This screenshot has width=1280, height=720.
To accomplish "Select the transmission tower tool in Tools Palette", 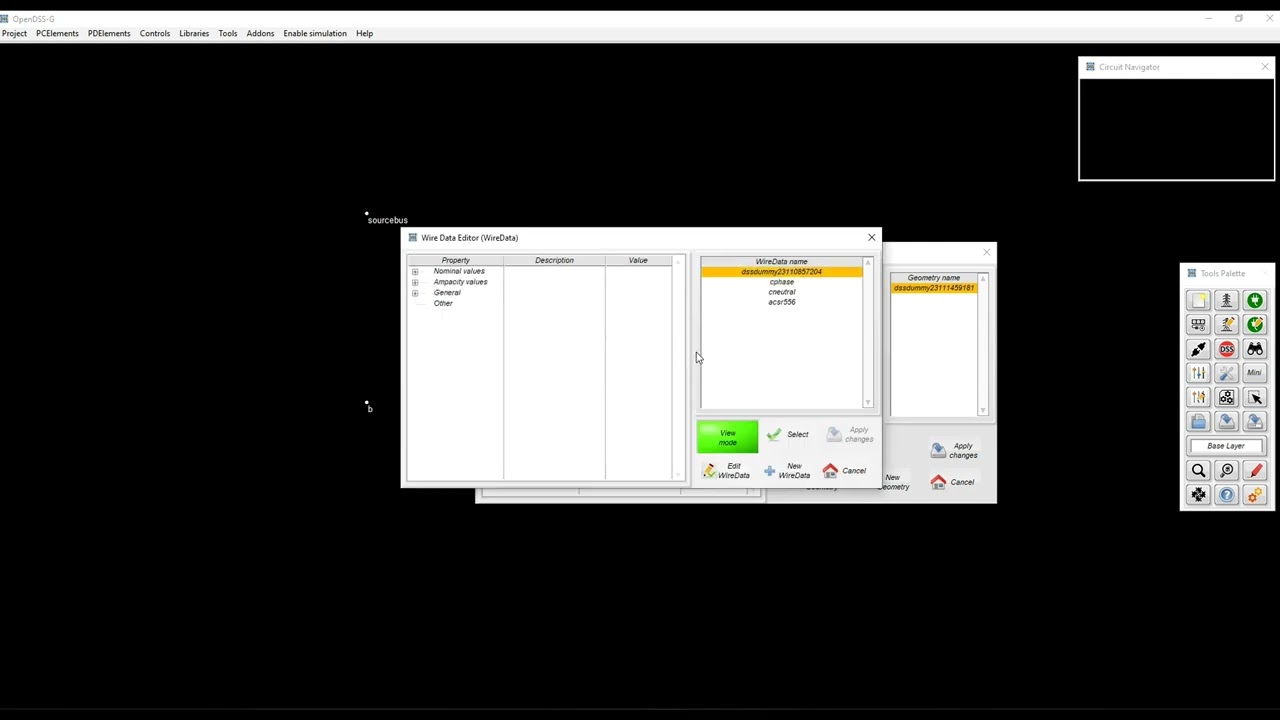I will pos(1226,300).
